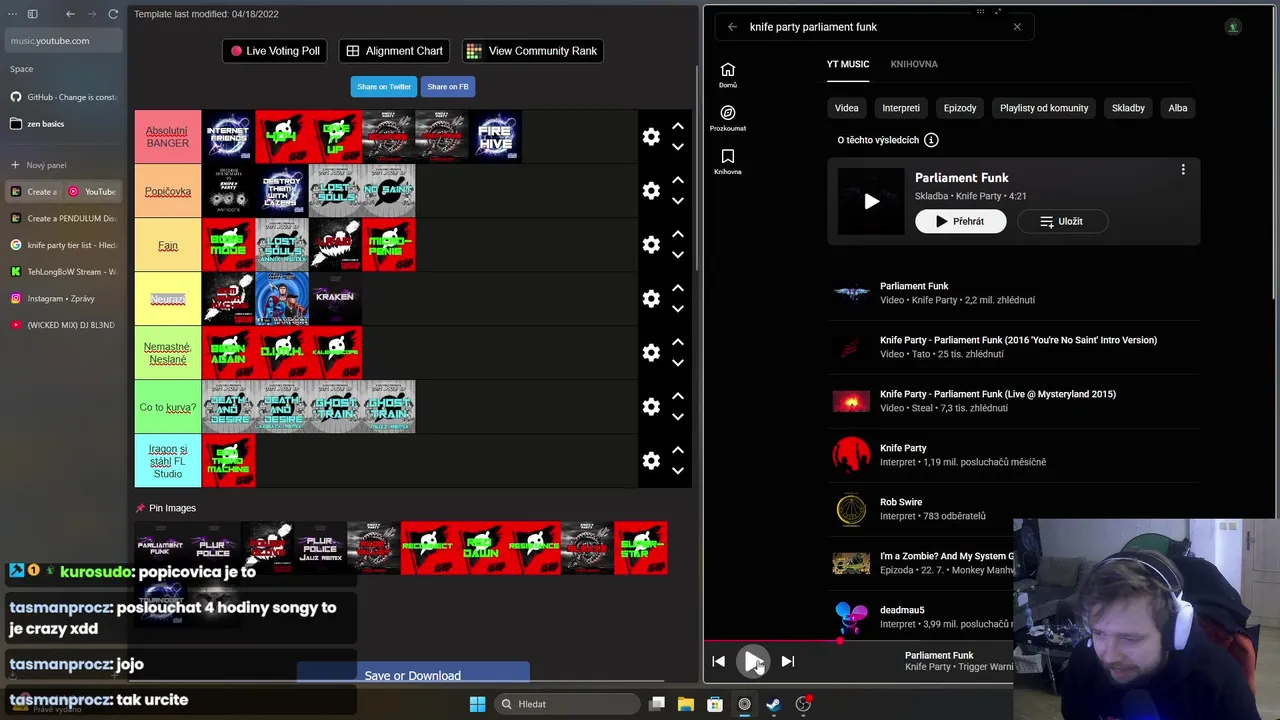Move Absolutní BANGER tier up arrow
This screenshot has height=720, width=1280.
[x=678, y=126]
